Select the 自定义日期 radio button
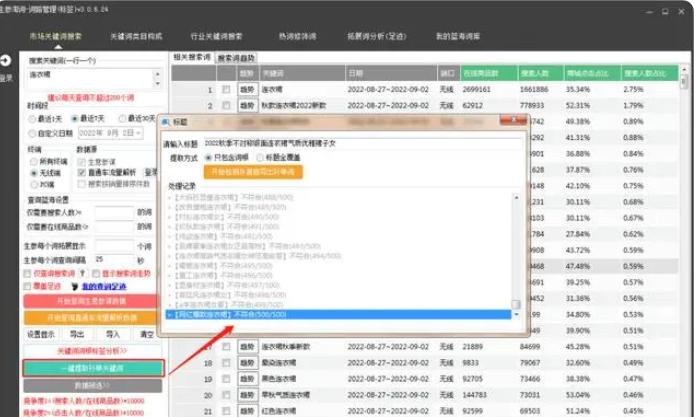 coord(32,133)
